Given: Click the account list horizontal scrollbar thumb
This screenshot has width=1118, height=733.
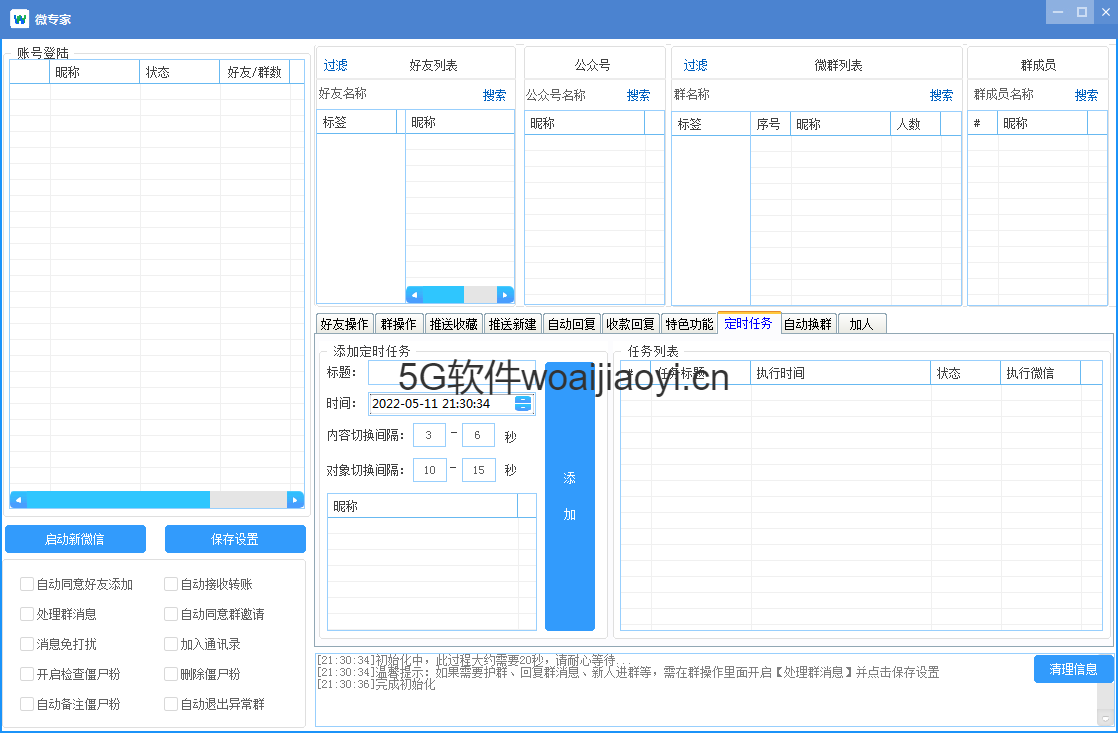Looking at the screenshot, I should (118, 500).
